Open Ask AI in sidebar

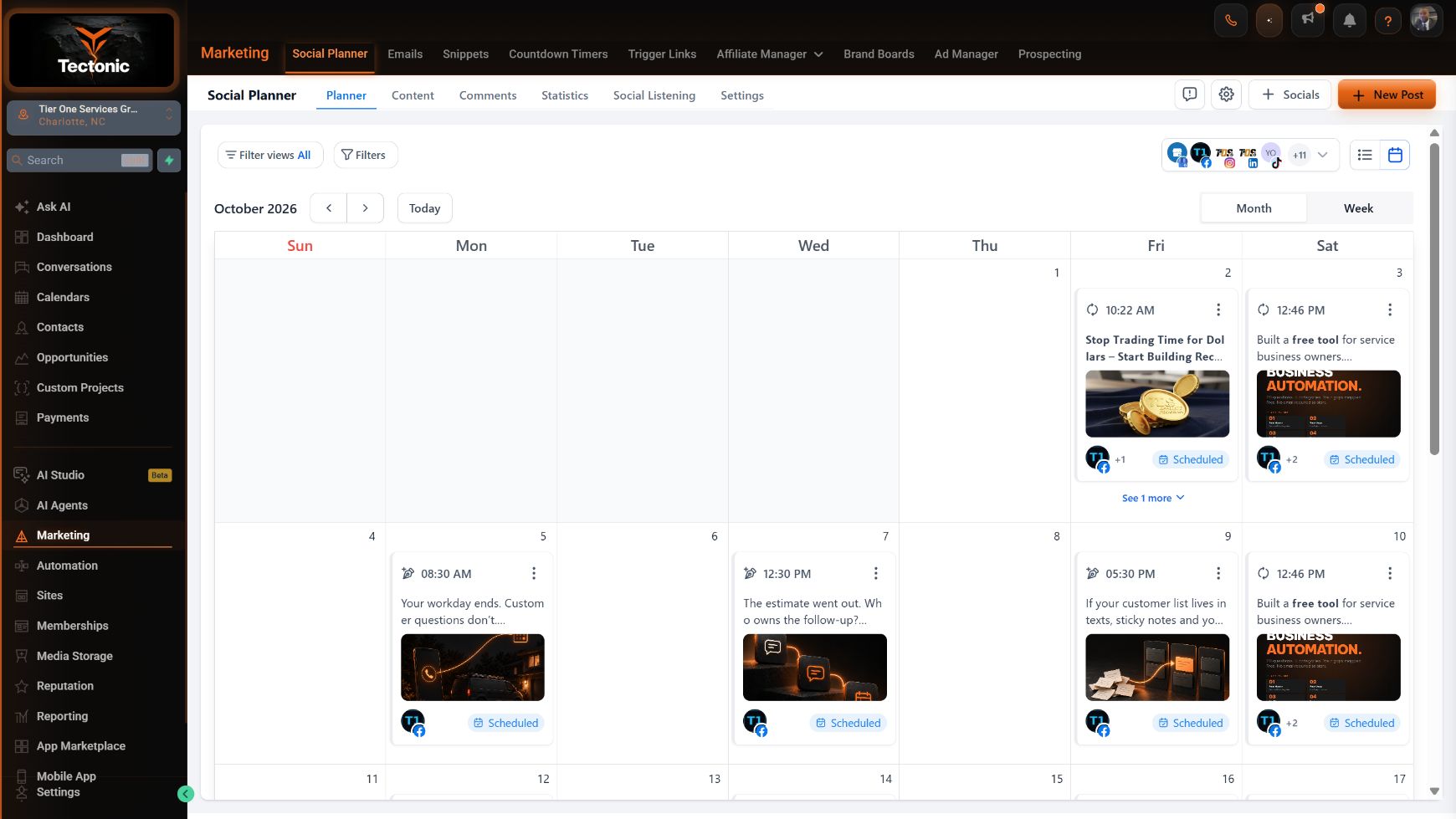[x=54, y=207]
